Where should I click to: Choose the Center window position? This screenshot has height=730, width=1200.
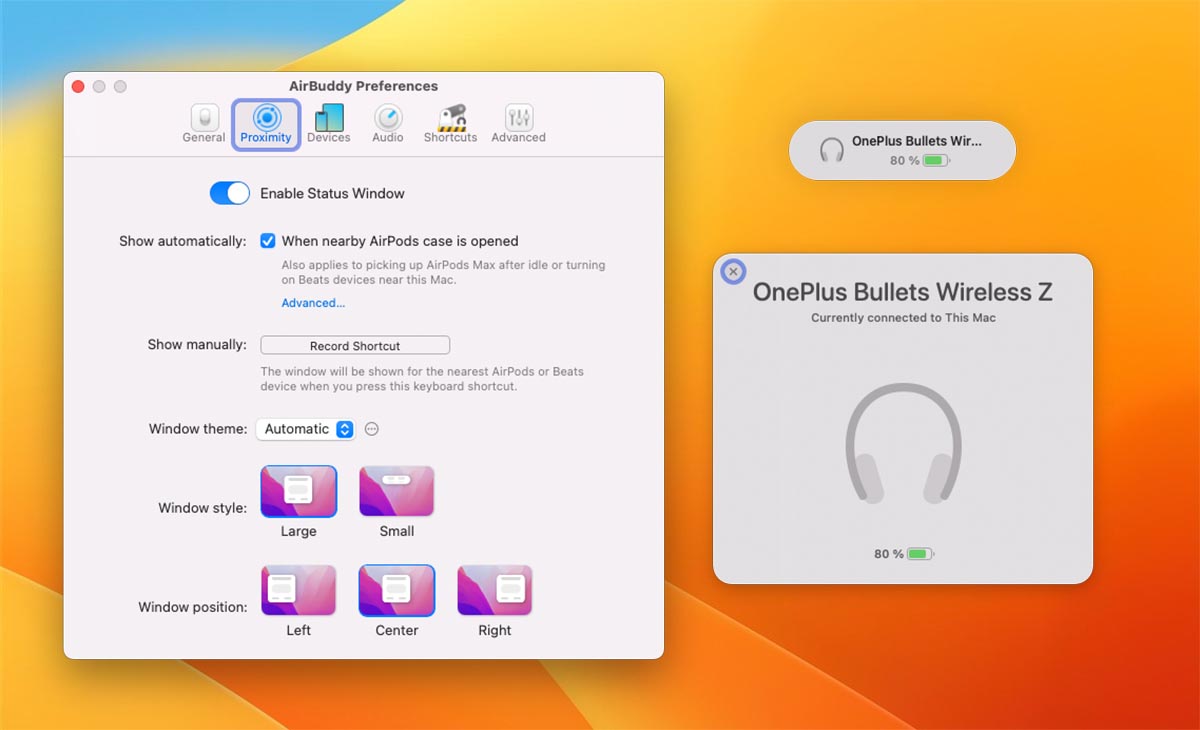point(397,590)
